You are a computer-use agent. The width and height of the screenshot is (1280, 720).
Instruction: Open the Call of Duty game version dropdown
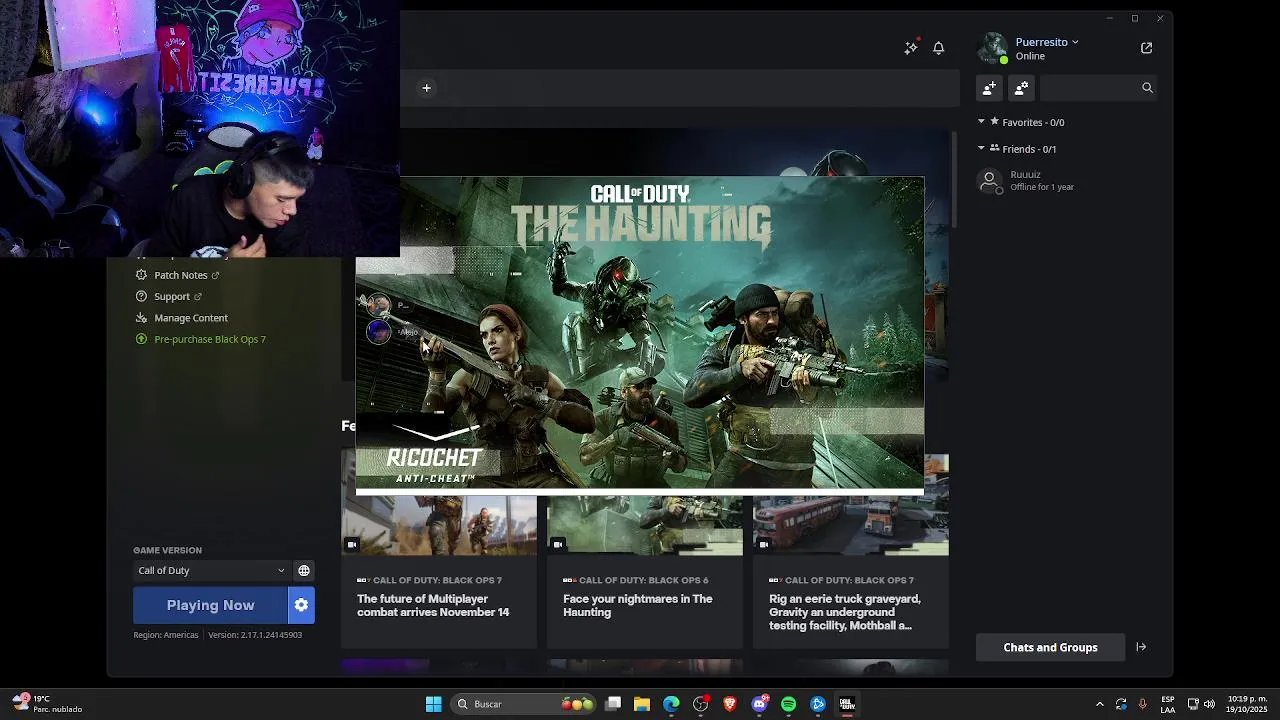pyautogui.click(x=211, y=571)
